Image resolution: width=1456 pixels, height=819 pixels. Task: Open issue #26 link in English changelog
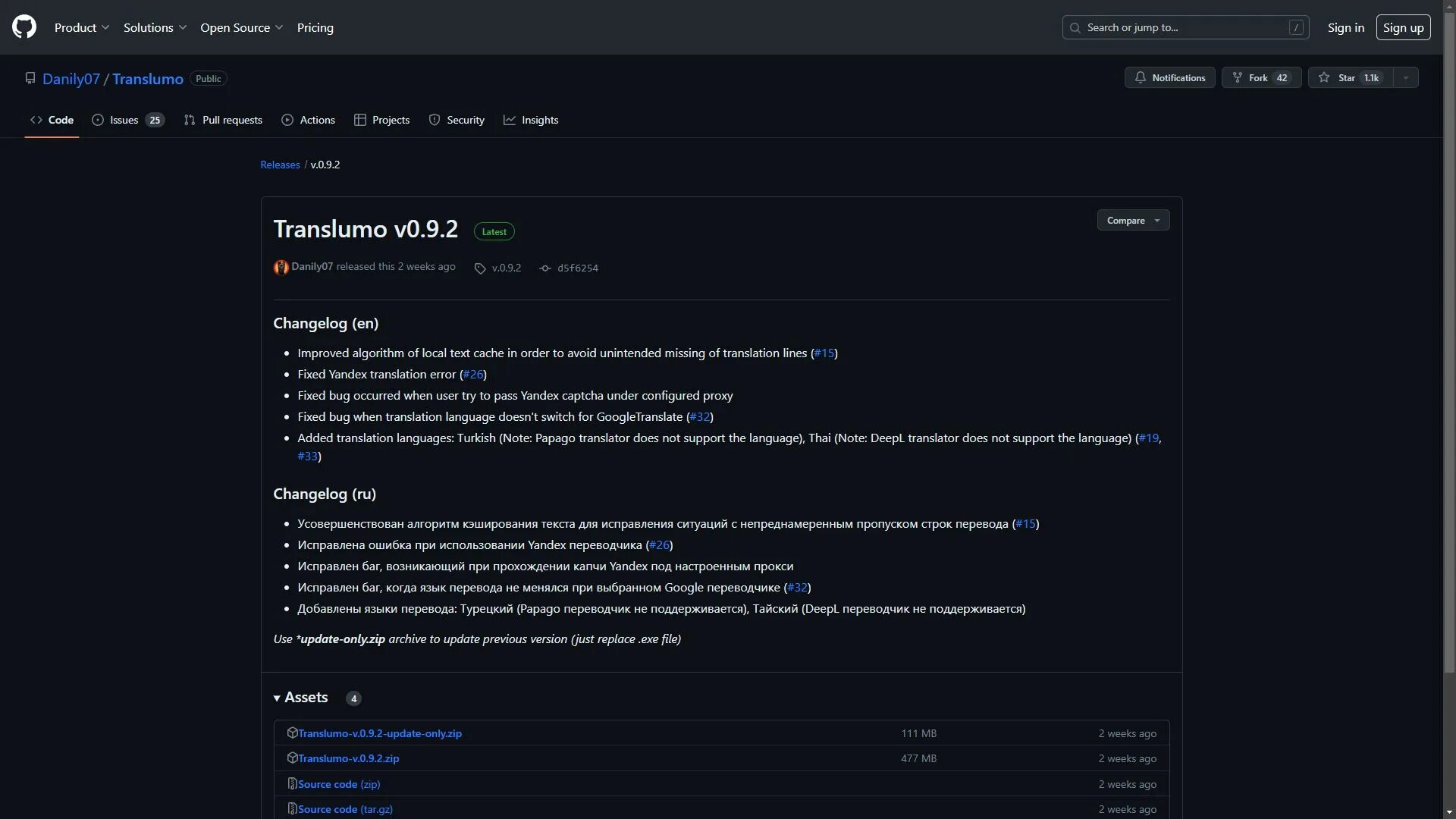(473, 375)
